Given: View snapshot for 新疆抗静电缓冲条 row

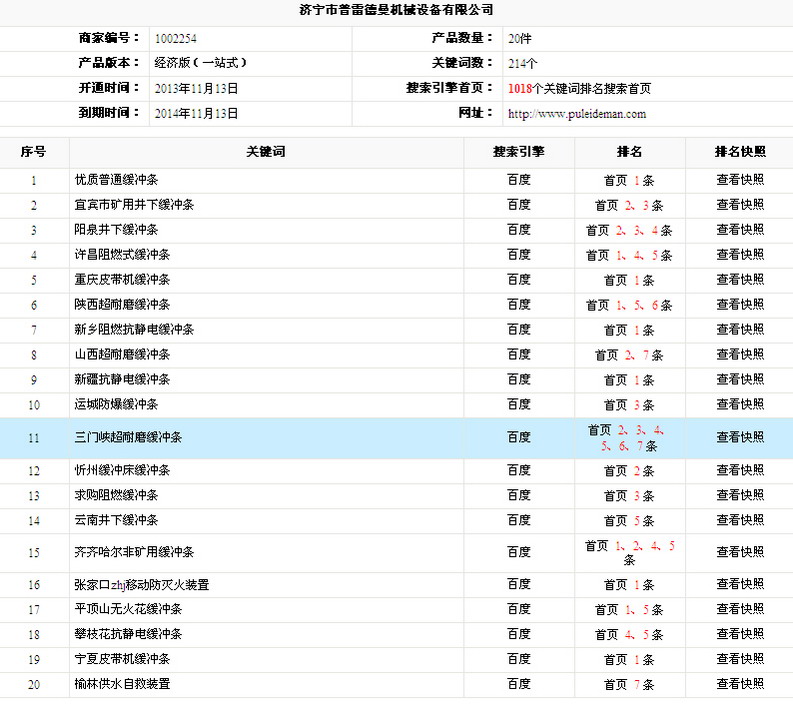Looking at the screenshot, I should pos(740,379).
